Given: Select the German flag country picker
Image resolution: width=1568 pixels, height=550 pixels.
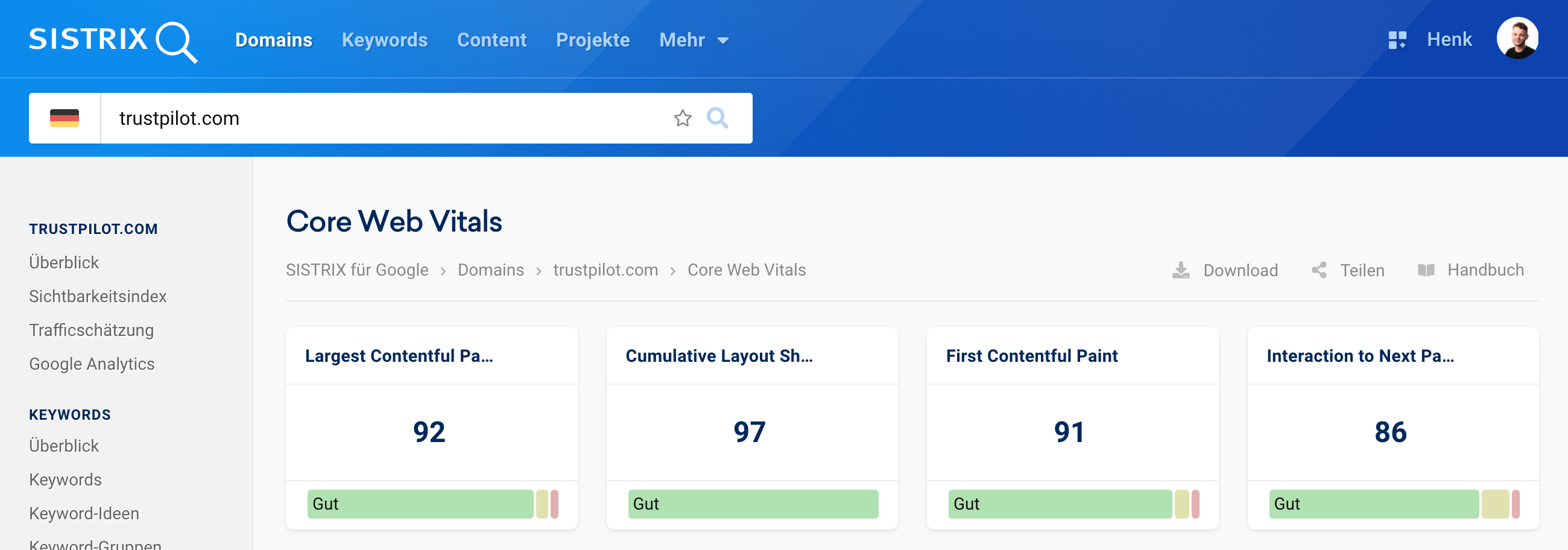Looking at the screenshot, I should point(65,118).
